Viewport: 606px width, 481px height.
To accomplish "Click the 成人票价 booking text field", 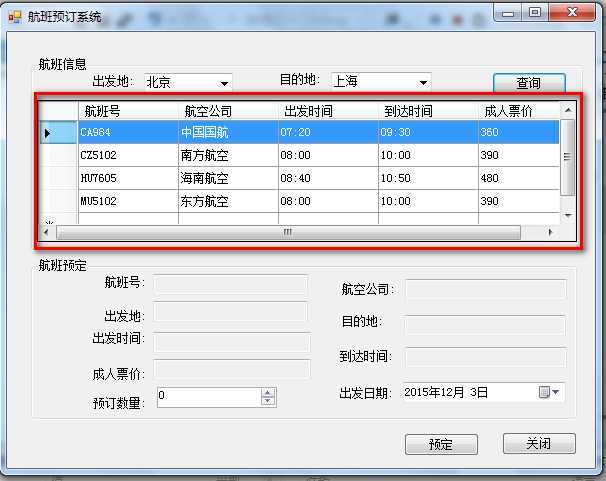I will coord(232,369).
